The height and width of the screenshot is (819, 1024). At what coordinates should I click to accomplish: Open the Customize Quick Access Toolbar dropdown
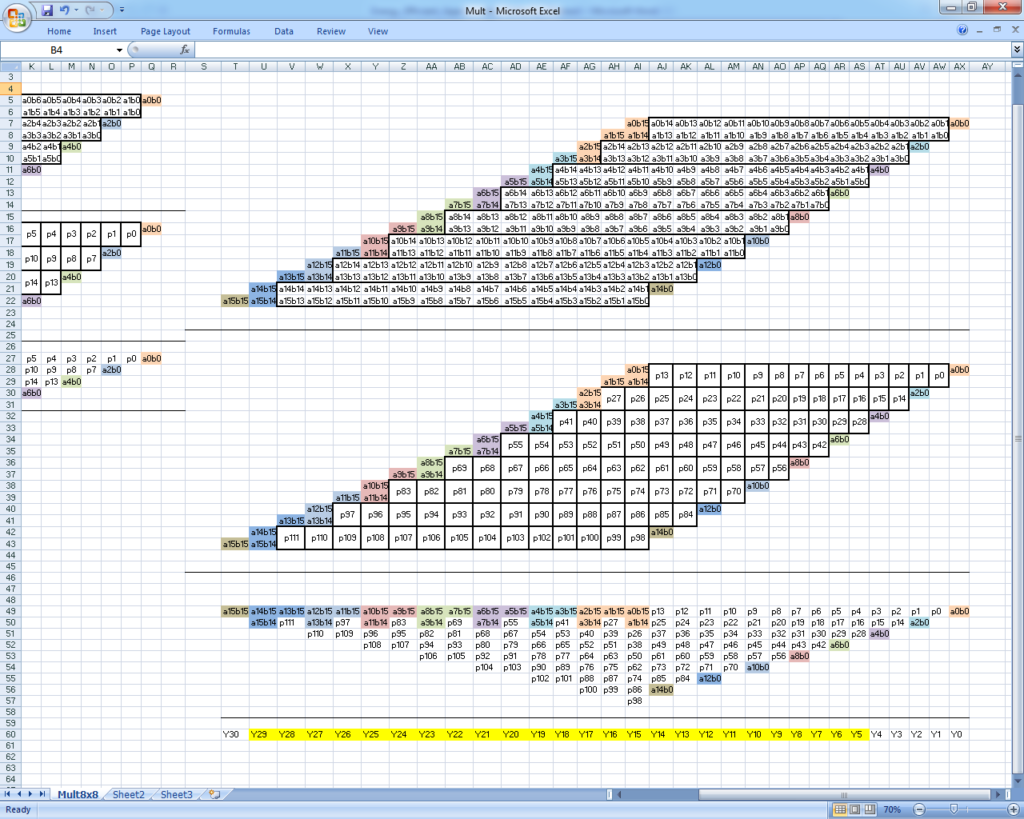pyautogui.click(x=121, y=9)
